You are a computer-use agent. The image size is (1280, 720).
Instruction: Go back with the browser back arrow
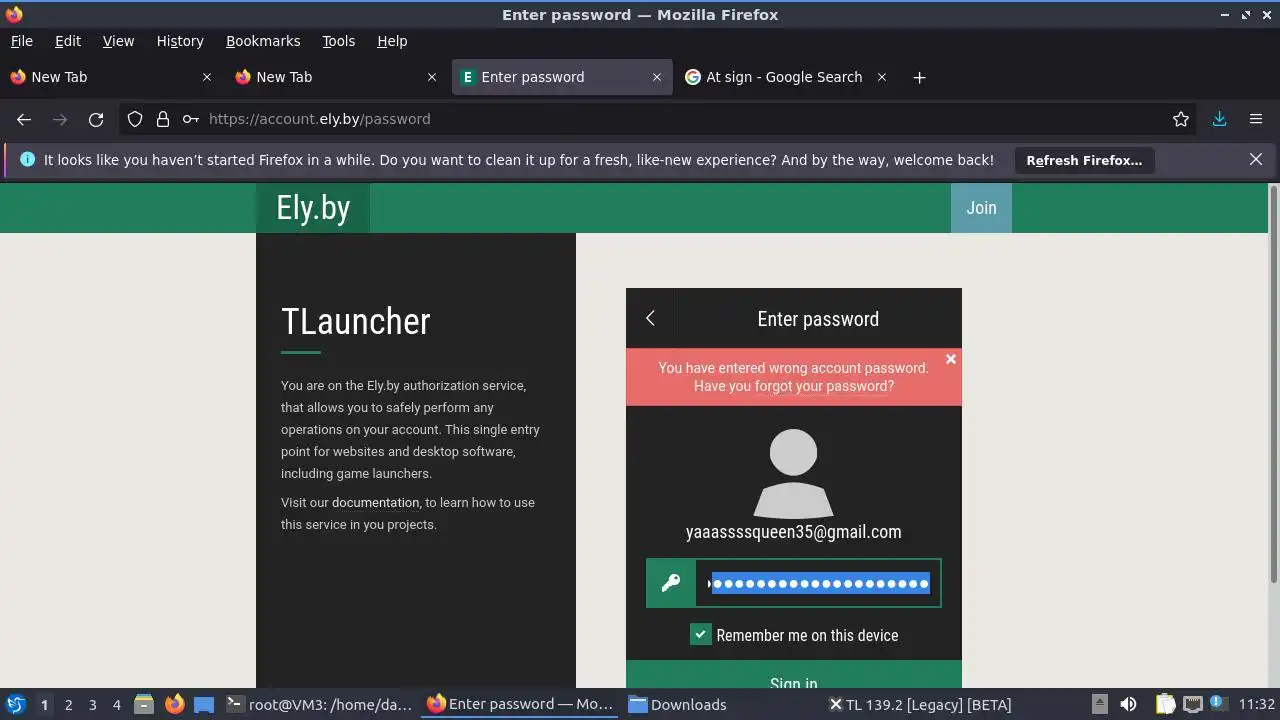pyautogui.click(x=24, y=119)
